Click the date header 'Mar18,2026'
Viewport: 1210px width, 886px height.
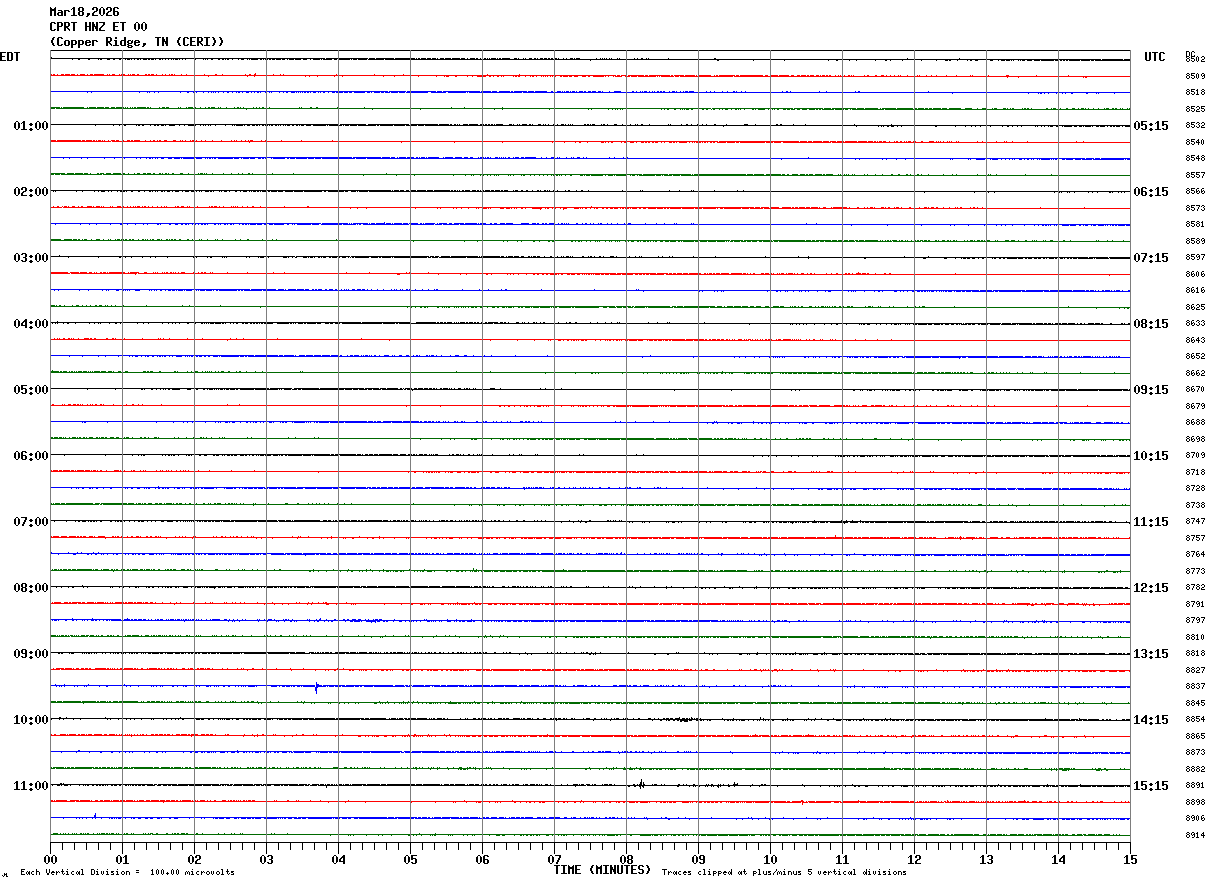[84, 12]
